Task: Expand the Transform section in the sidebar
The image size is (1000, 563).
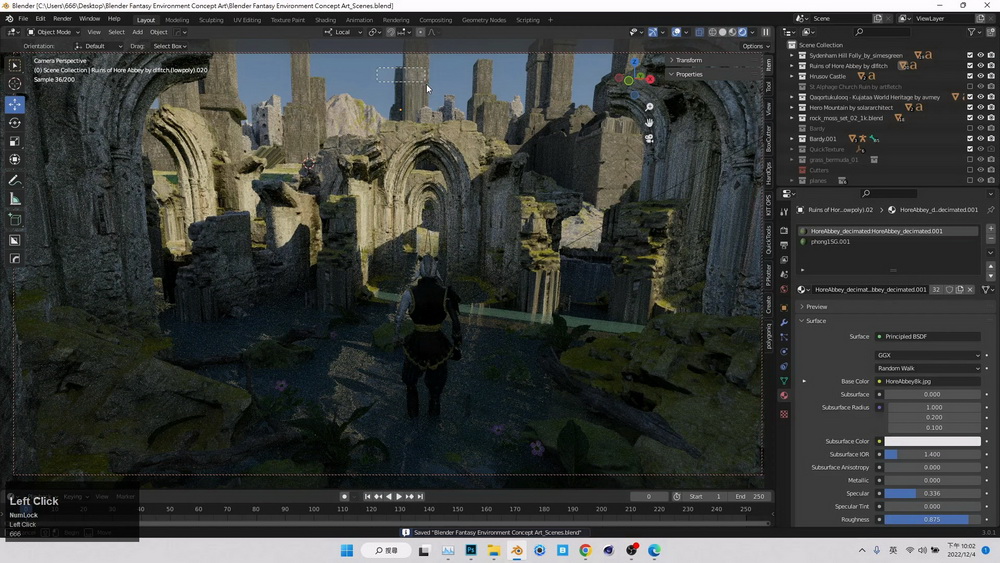Action: (688, 60)
